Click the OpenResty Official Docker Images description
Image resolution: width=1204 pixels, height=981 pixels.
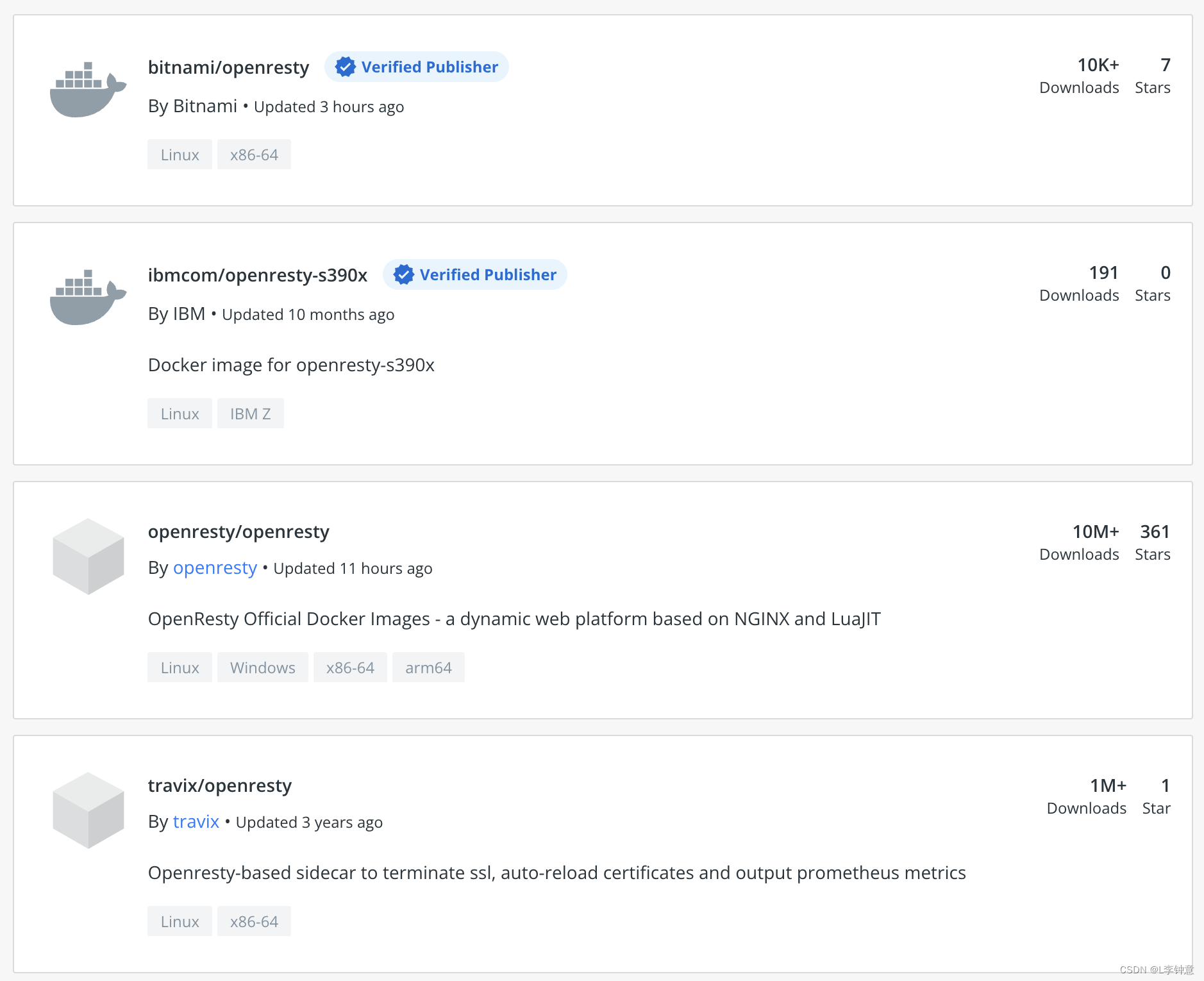pos(514,619)
